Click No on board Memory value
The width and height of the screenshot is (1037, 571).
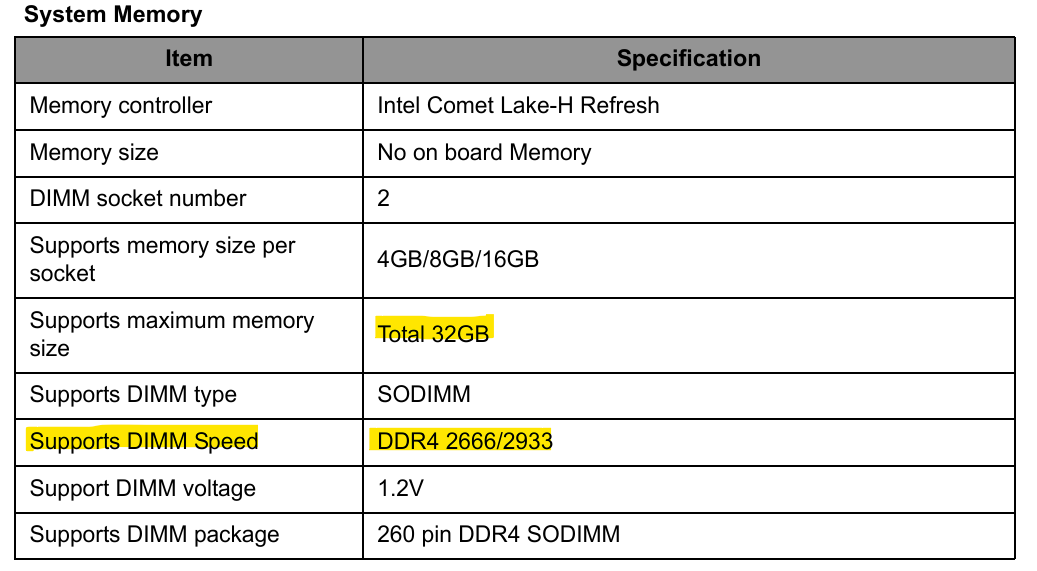pyautogui.click(x=484, y=153)
